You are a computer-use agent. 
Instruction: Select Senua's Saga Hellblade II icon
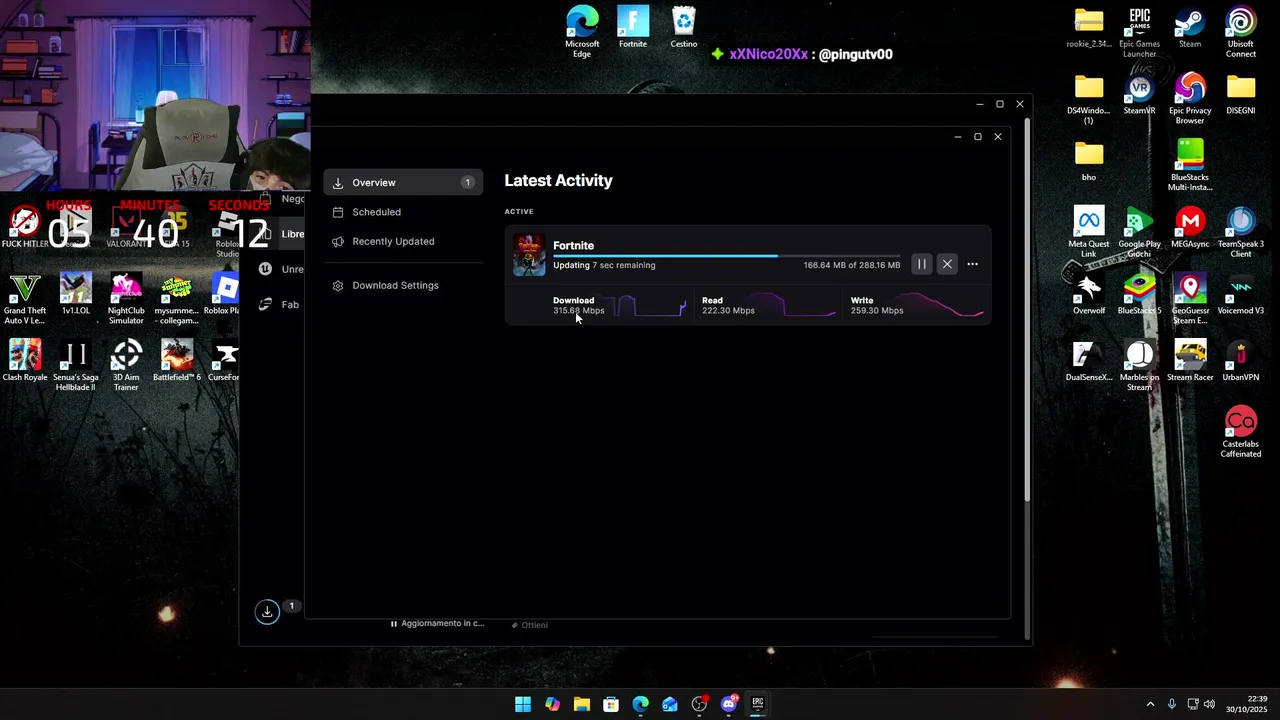point(76,366)
